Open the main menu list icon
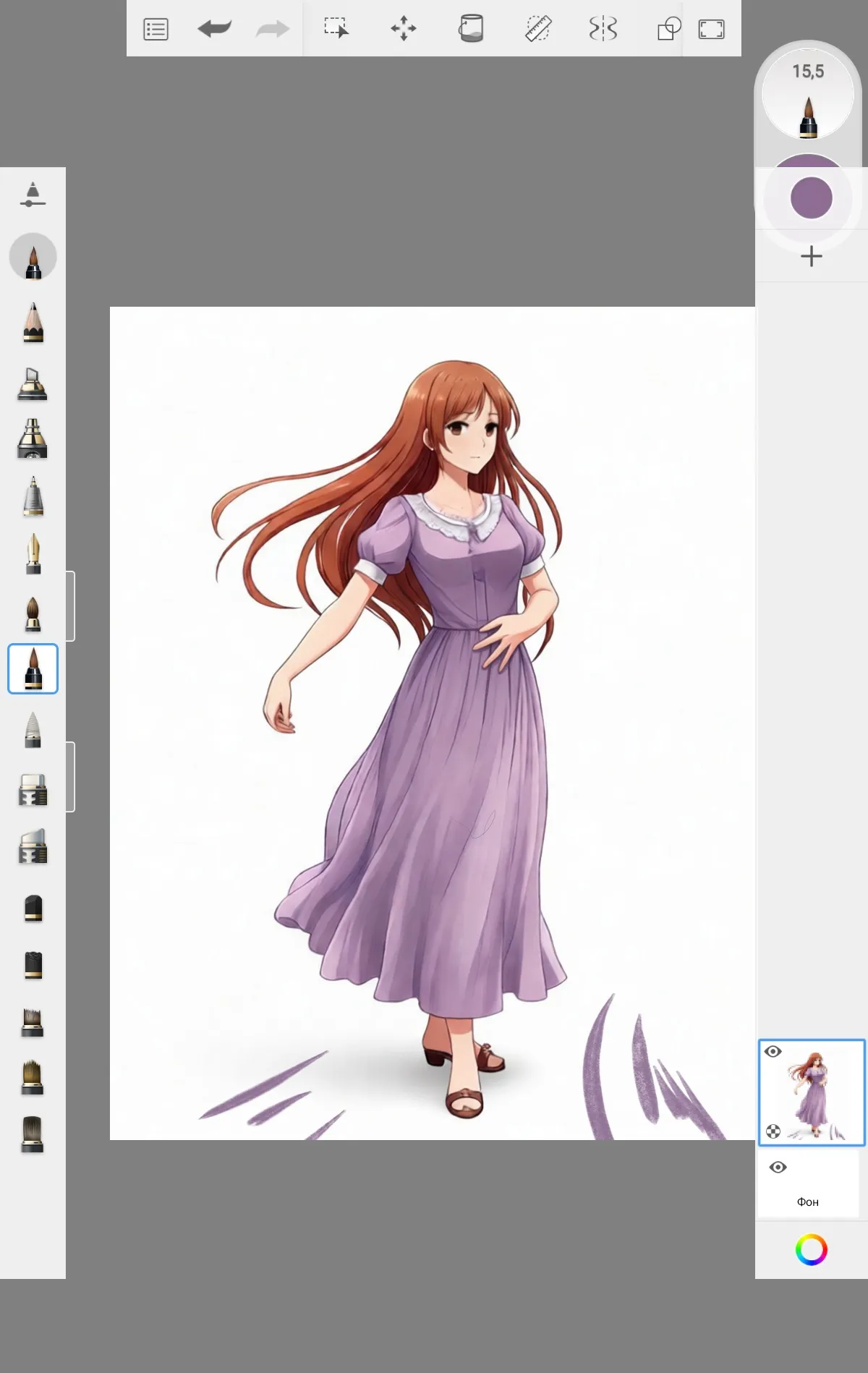868x1373 pixels. click(156, 30)
